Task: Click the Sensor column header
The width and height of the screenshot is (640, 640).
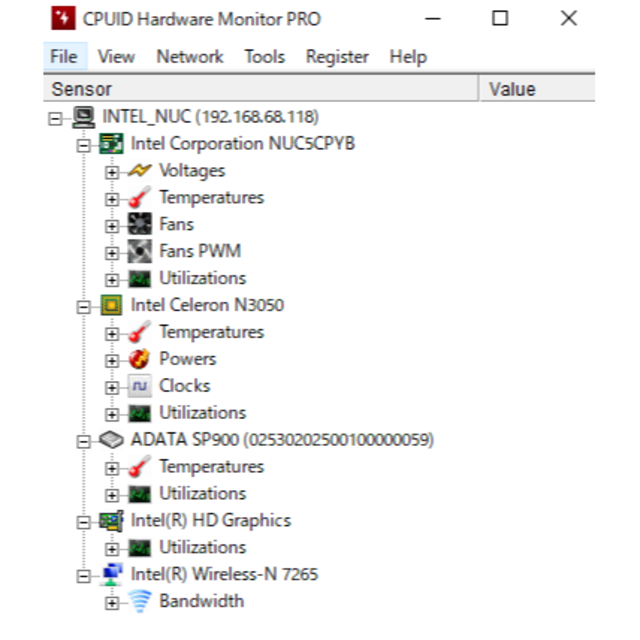Action: 260,89
